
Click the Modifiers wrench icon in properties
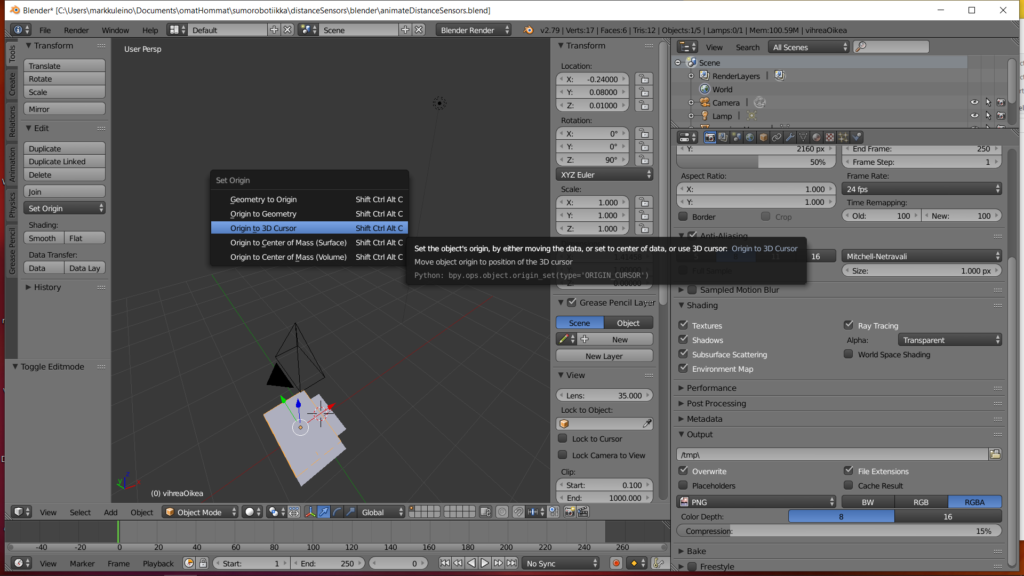[x=790, y=137]
